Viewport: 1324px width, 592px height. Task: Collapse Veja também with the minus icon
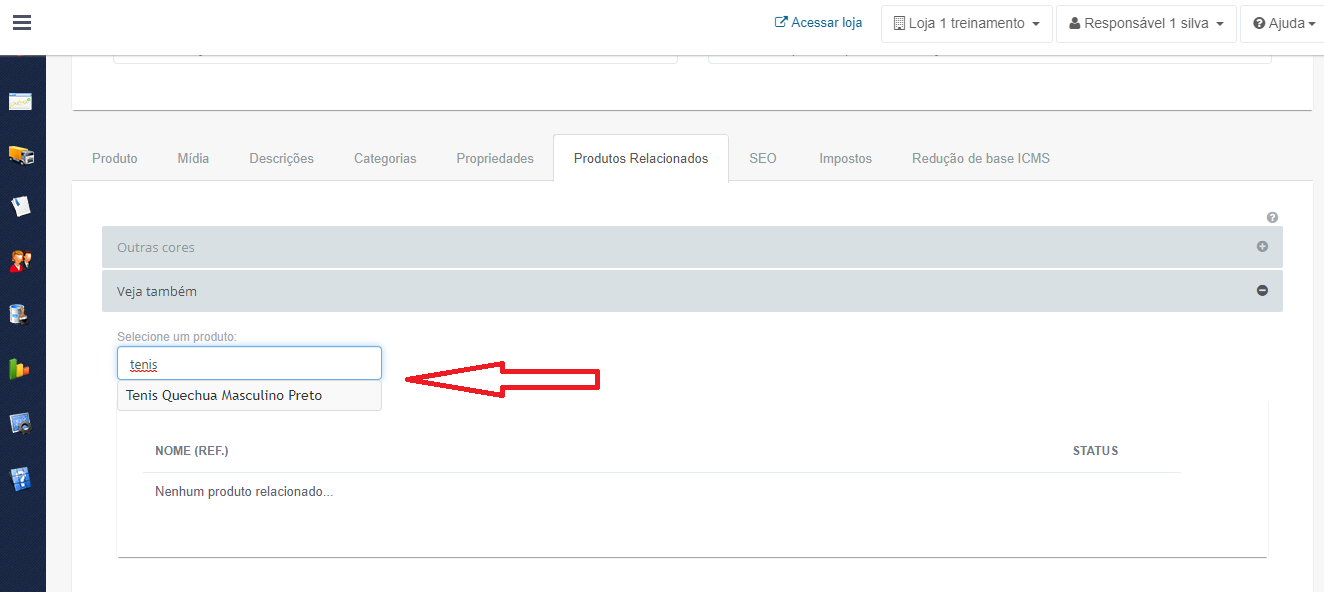pyautogui.click(x=1262, y=291)
